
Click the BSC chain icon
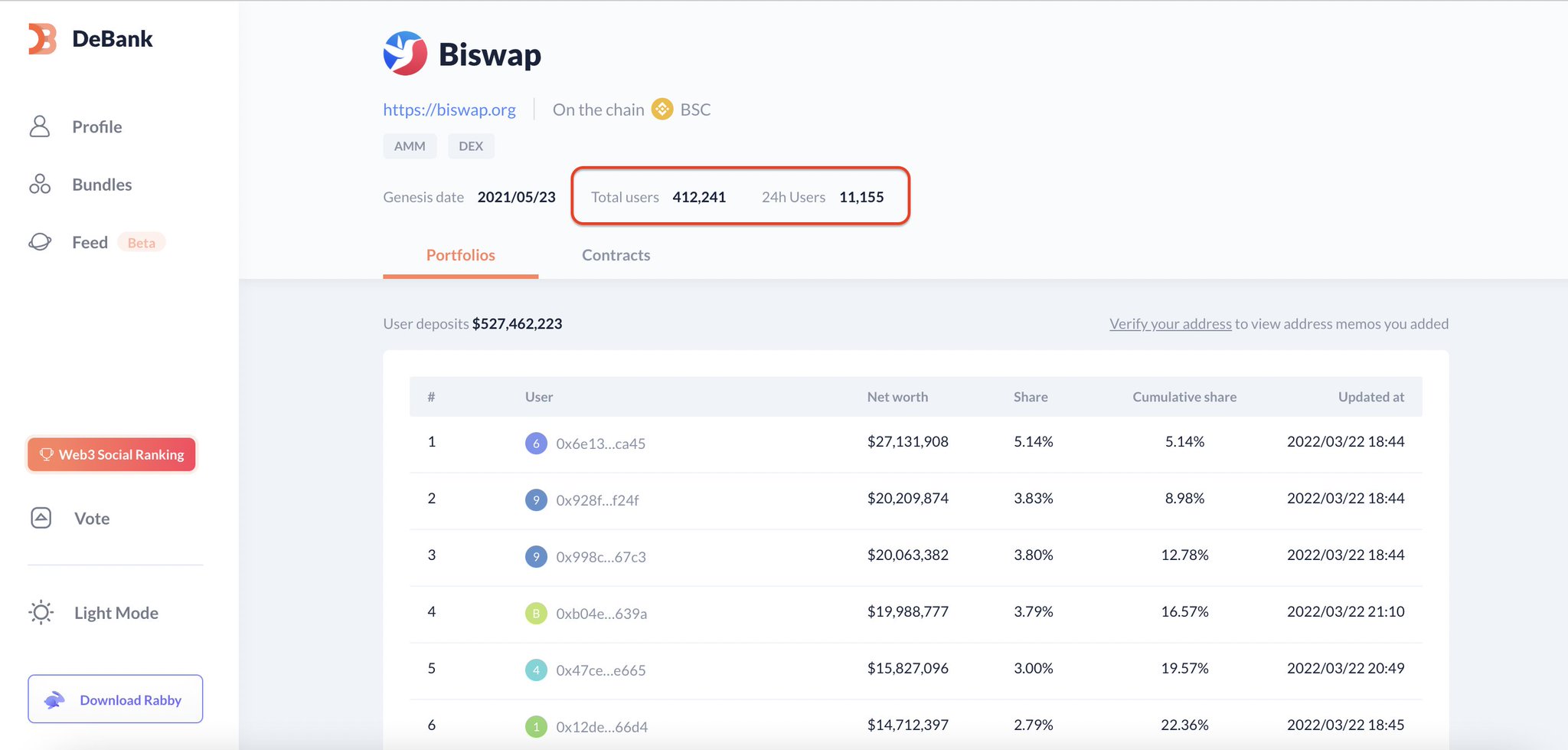point(661,110)
